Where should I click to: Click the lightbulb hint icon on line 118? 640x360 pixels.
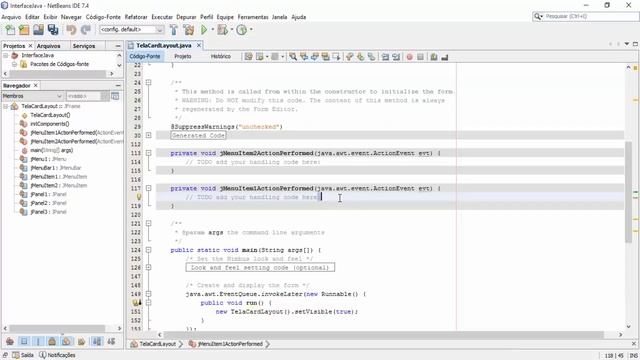click(139, 197)
